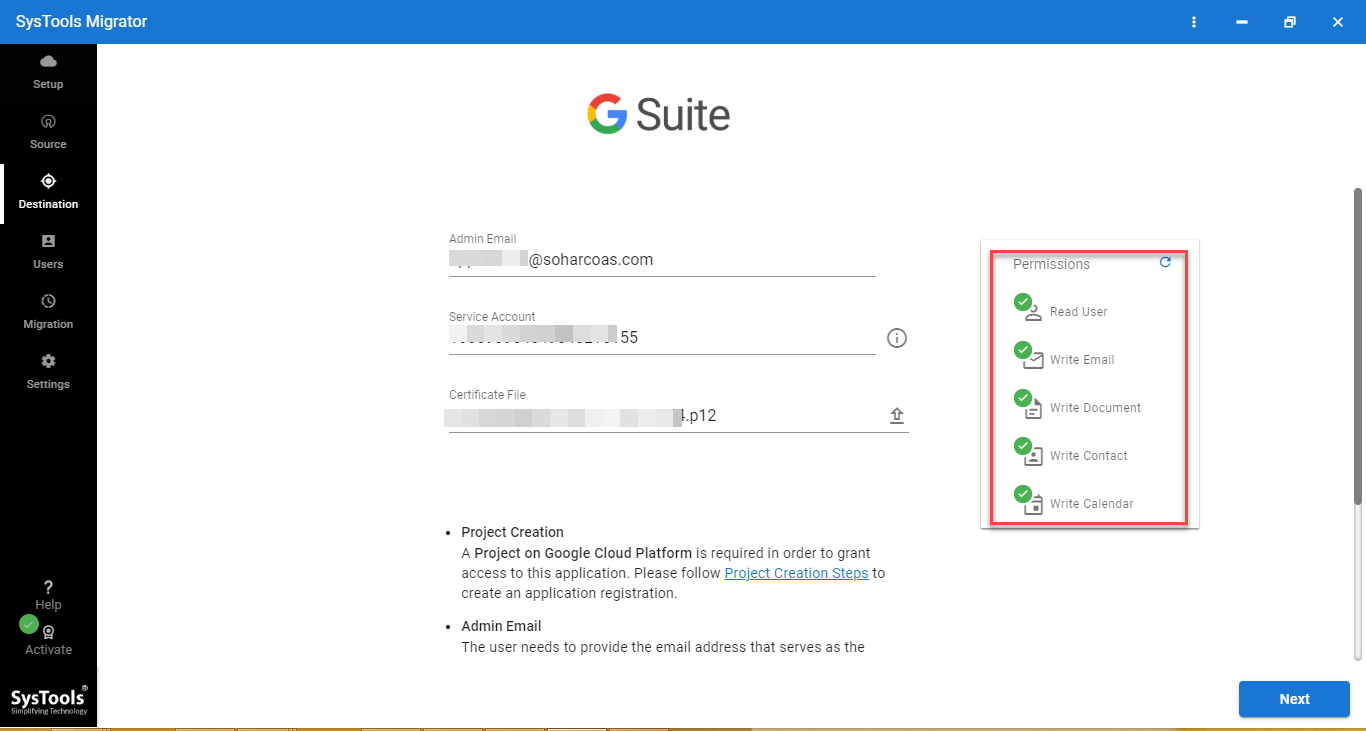
Task: Minimize the SysTools Migrator window
Action: pos(1241,22)
